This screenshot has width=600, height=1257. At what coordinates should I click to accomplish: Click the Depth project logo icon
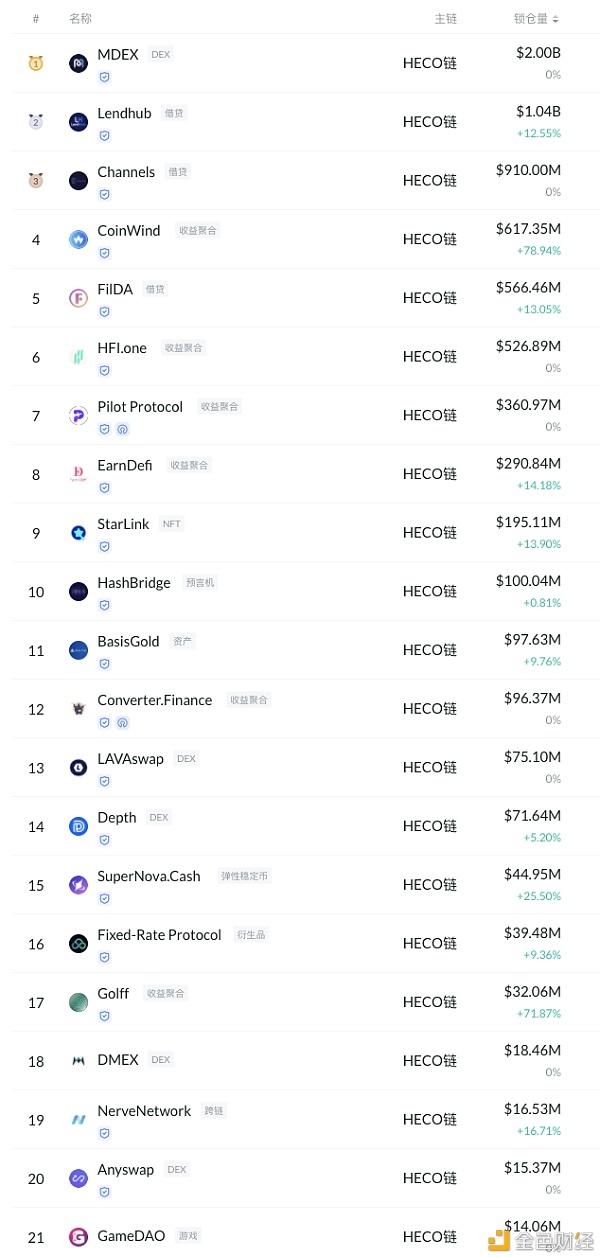coord(78,826)
